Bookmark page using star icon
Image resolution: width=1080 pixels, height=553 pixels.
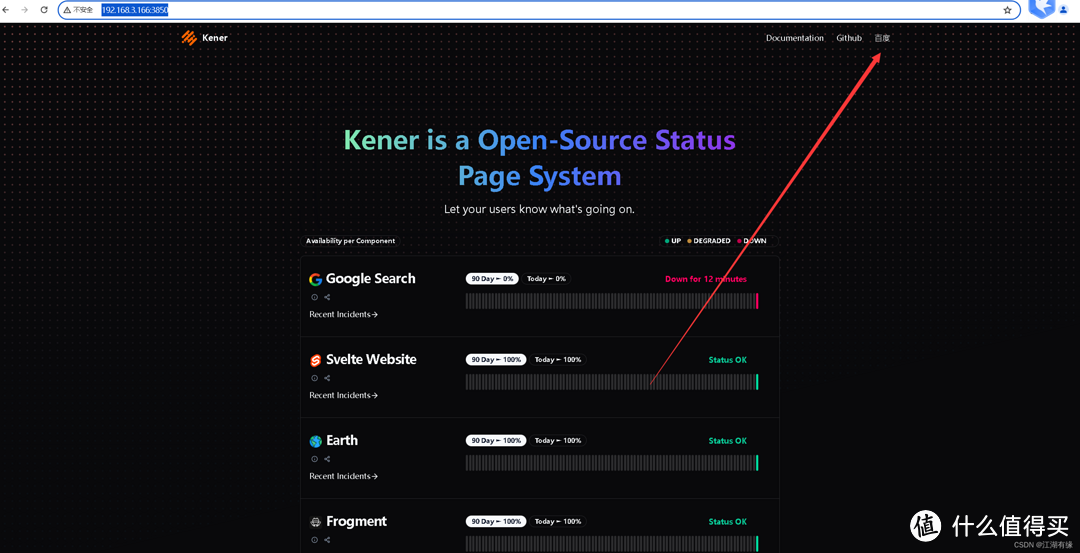pyautogui.click(x=1008, y=10)
